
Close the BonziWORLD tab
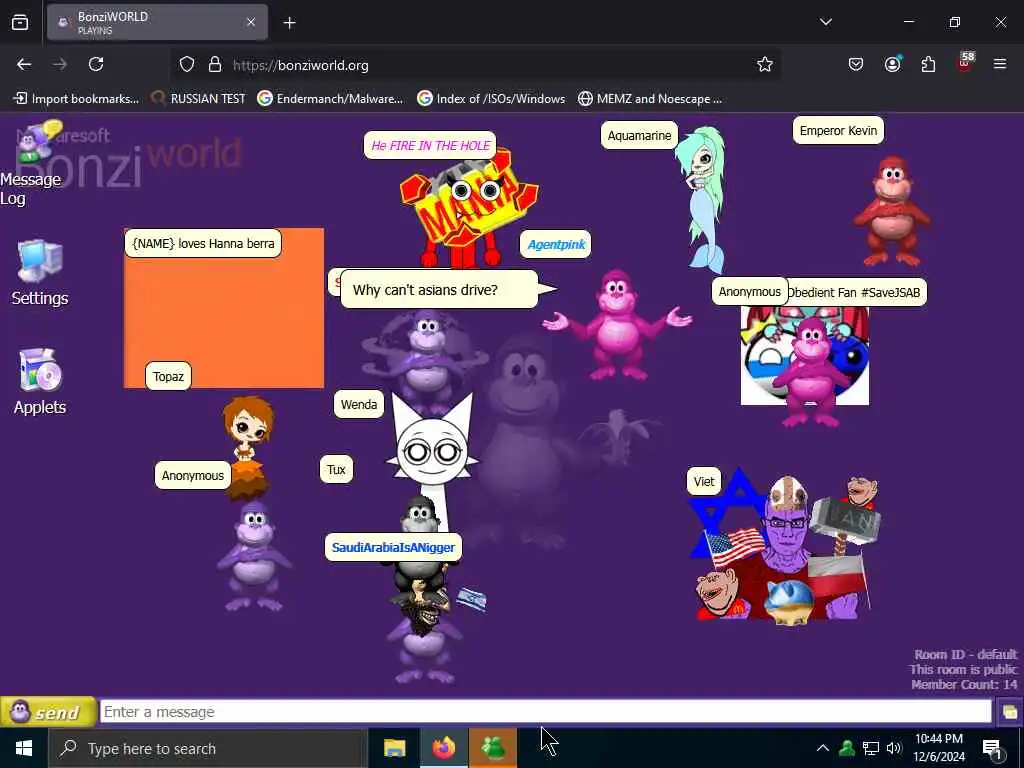coord(251,22)
